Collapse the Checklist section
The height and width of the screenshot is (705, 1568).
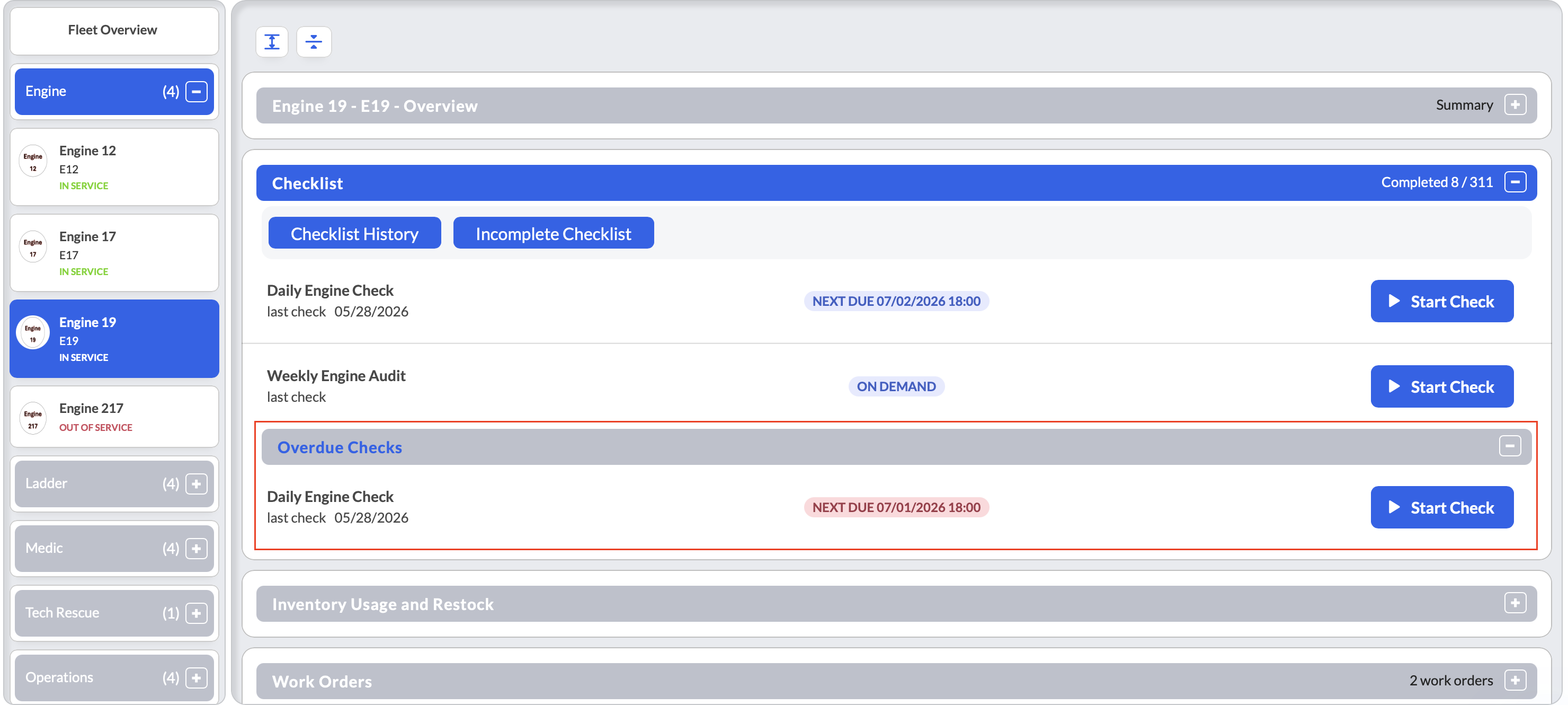[1515, 182]
